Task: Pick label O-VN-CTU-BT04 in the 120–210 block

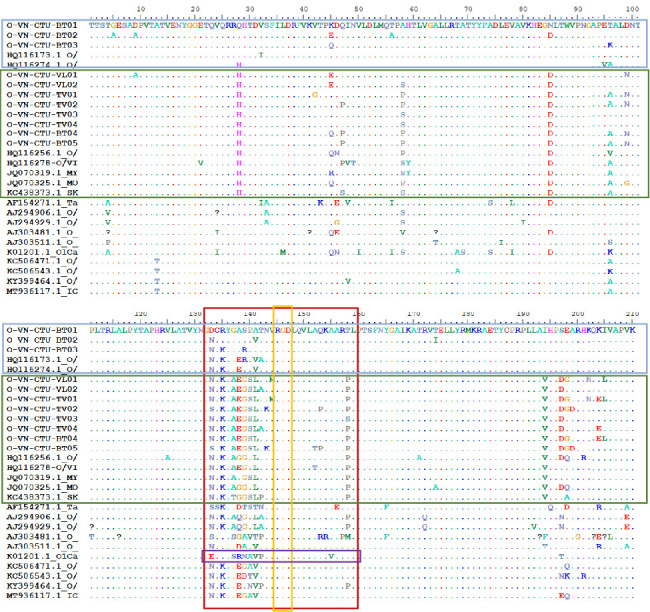Action: click(42, 438)
